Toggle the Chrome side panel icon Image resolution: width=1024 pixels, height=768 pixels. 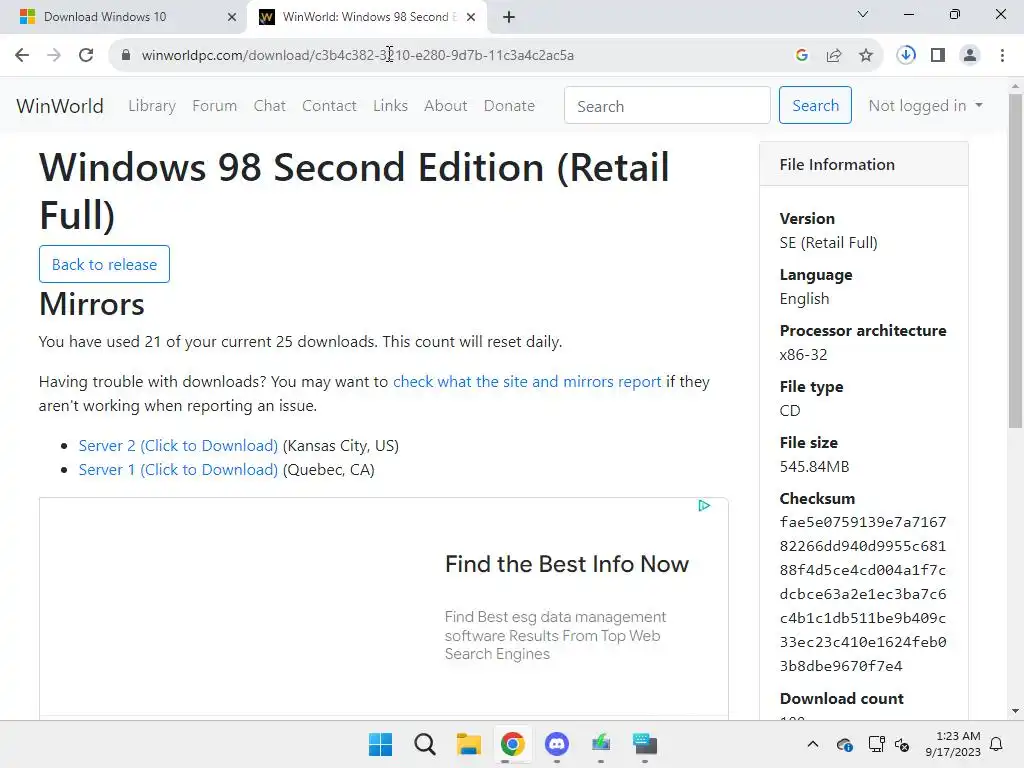pos(938,55)
